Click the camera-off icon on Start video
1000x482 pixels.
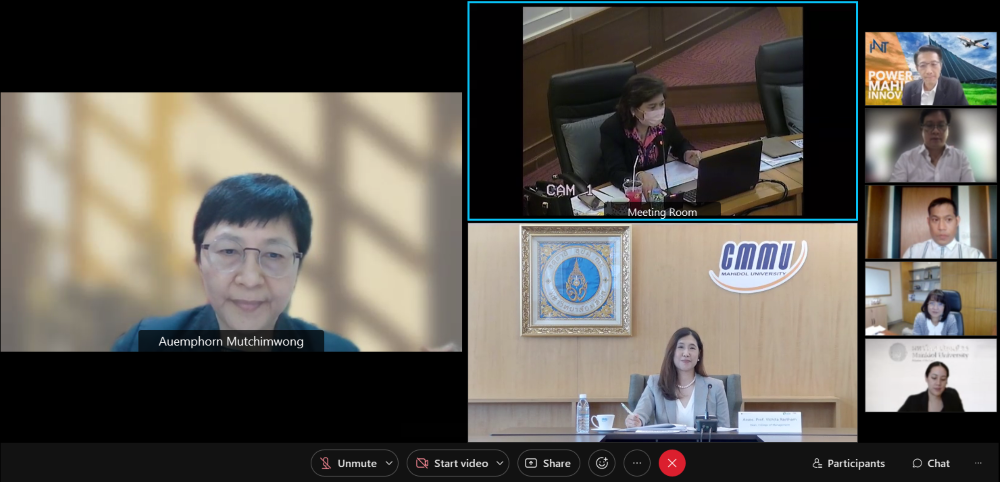[x=422, y=463]
